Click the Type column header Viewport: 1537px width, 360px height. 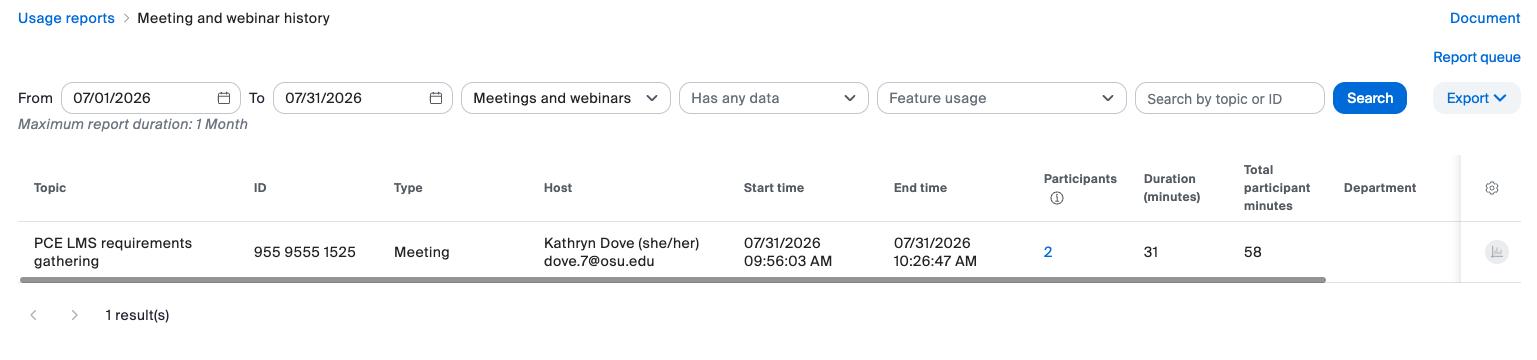click(408, 188)
